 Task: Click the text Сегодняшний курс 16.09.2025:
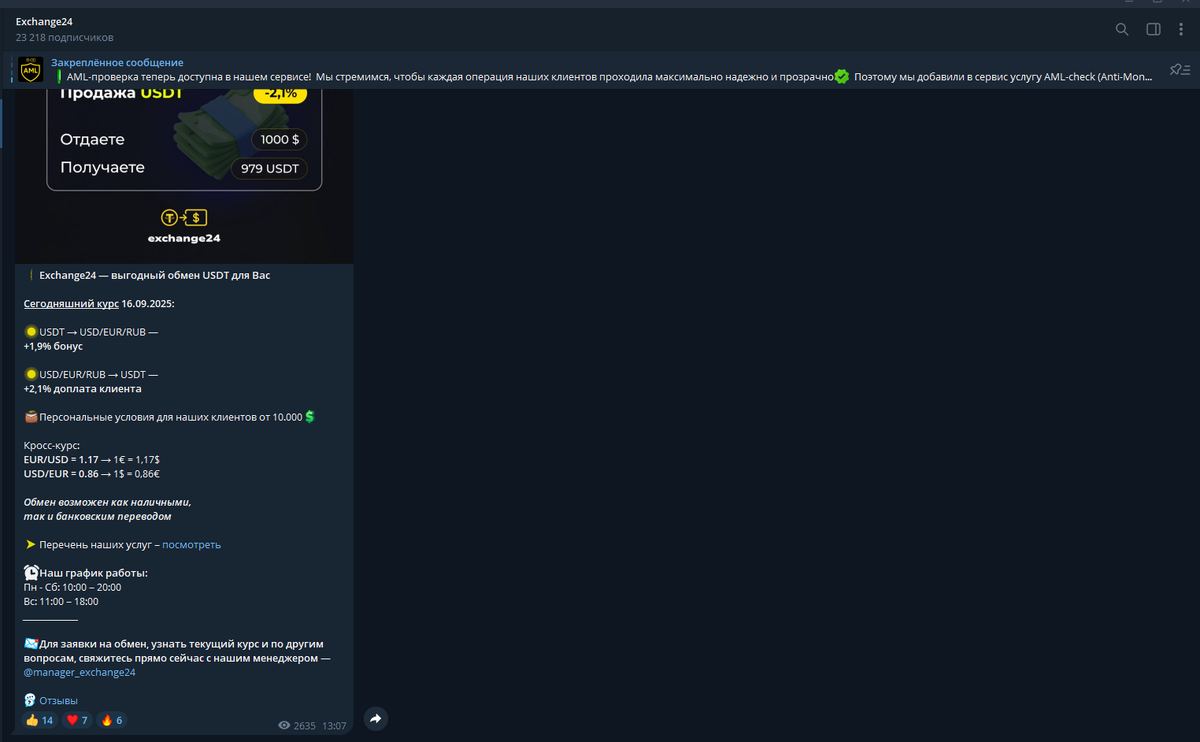pos(99,303)
